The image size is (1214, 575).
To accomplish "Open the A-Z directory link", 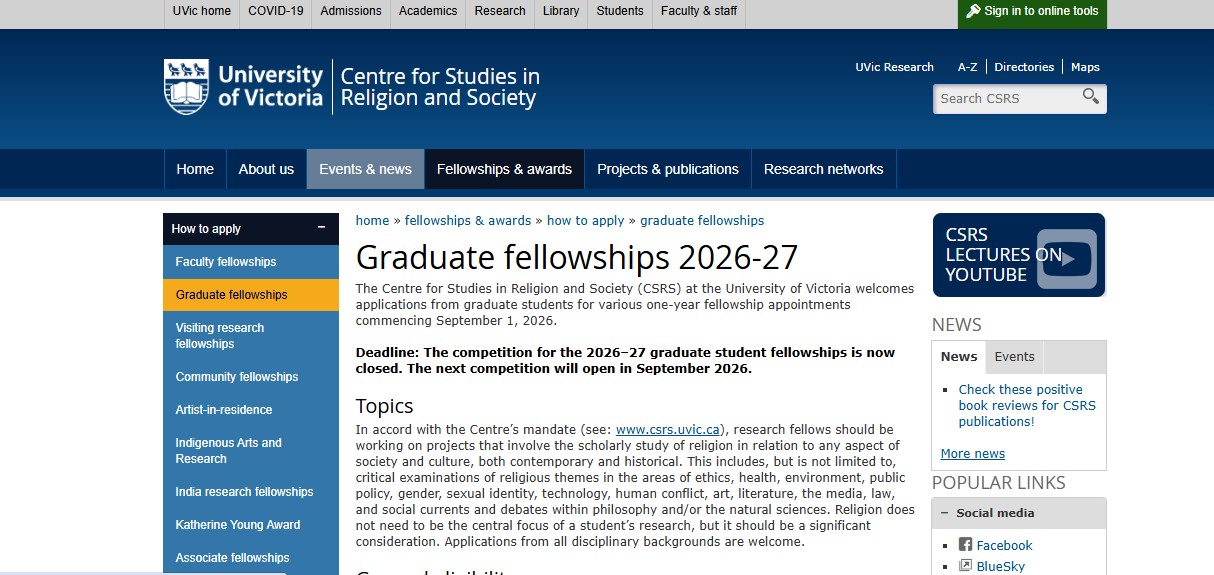I will coord(967,67).
